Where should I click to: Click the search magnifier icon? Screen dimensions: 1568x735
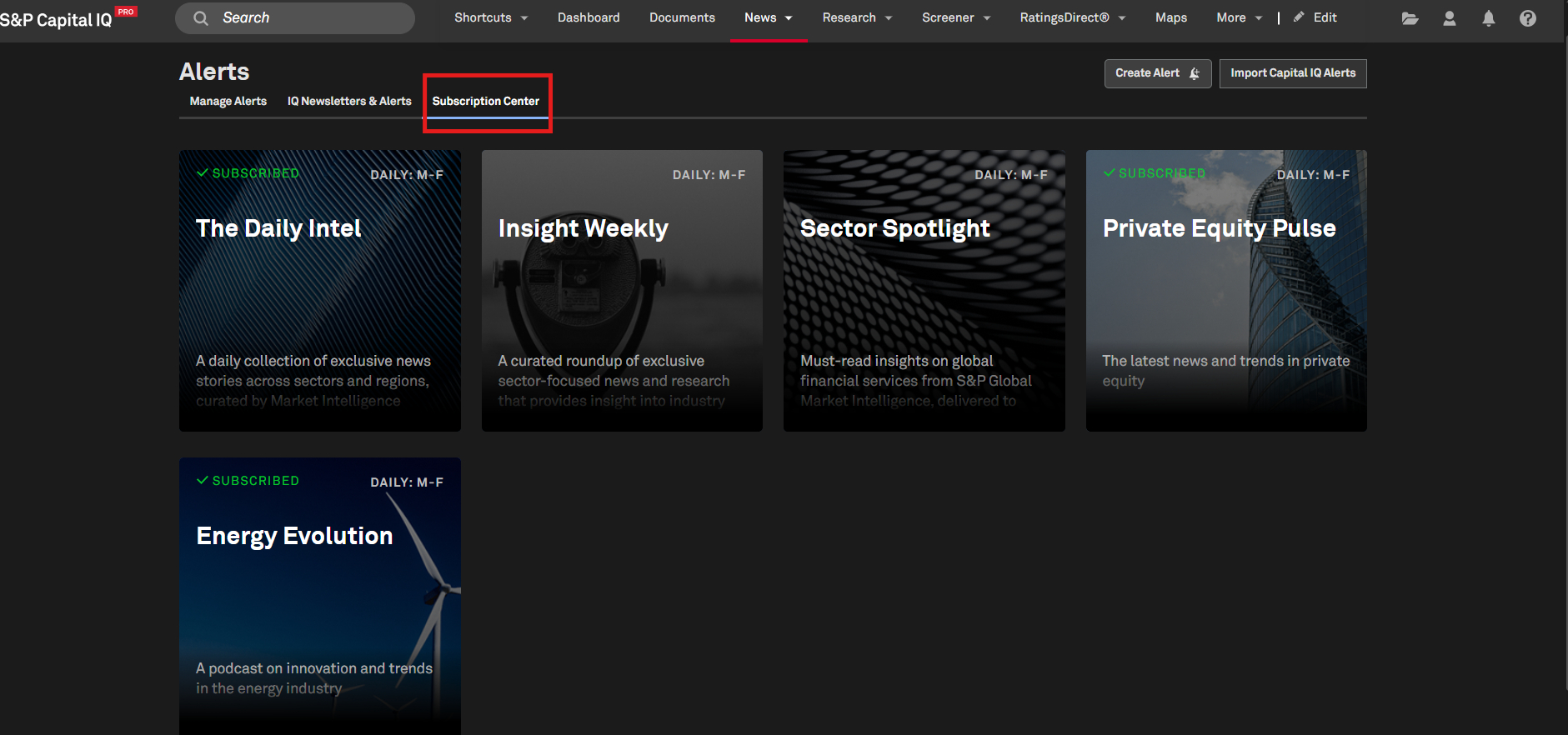201,18
